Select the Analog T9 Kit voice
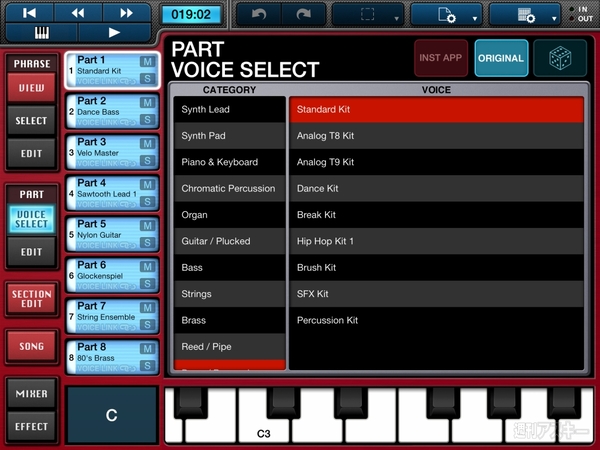Image resolution: width=600 pixels, height=450 pixels. tap(437, 162)
